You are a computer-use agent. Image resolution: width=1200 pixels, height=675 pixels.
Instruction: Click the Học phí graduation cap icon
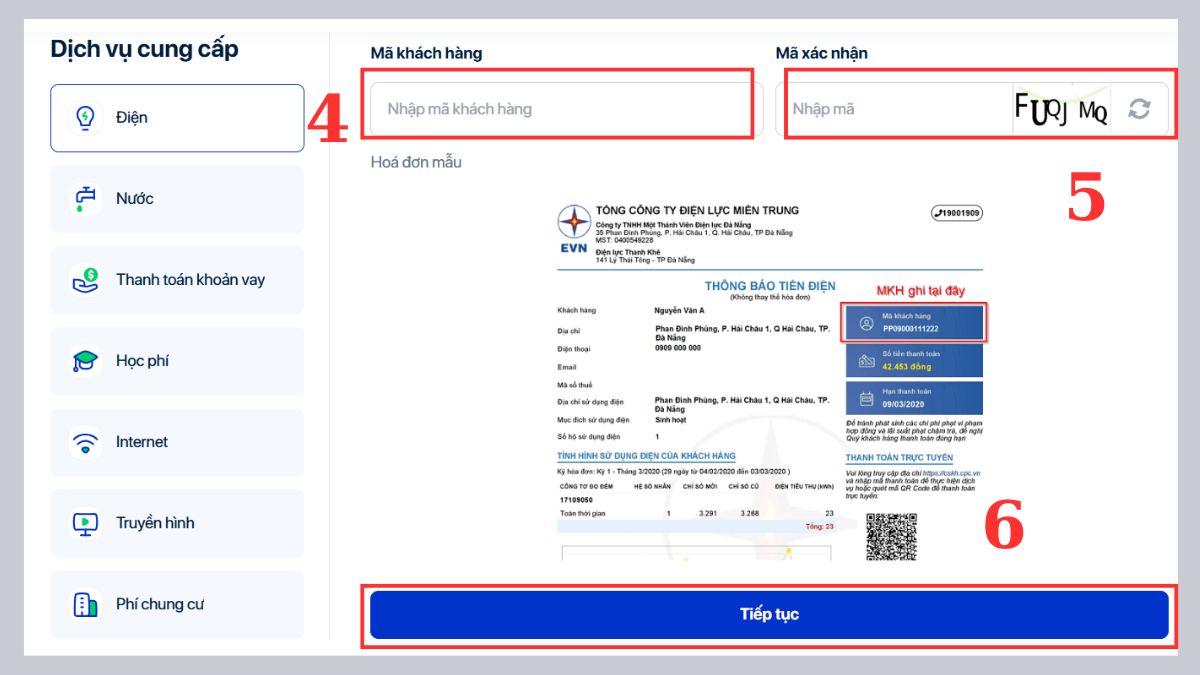86,360
